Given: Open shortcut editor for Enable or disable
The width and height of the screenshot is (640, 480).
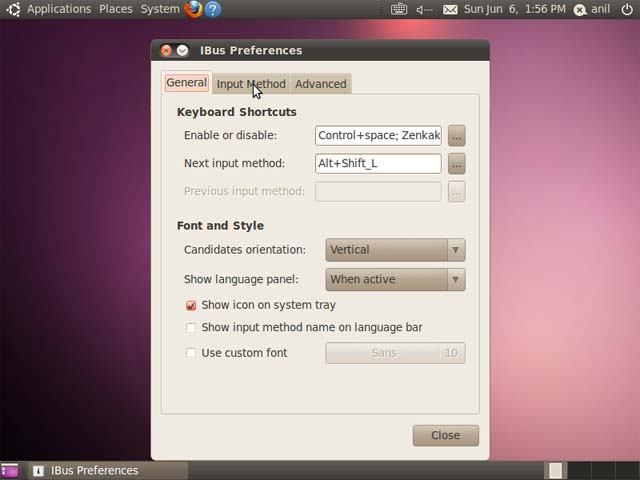Looking at the screenshot, I should coord(457,136).
